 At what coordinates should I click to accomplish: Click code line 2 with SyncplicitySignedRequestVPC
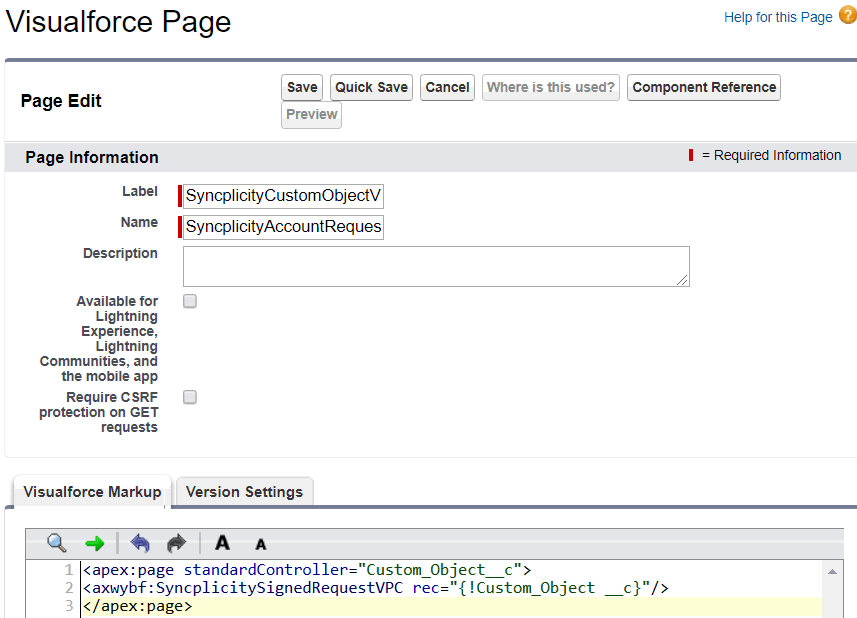coord(375,588)
